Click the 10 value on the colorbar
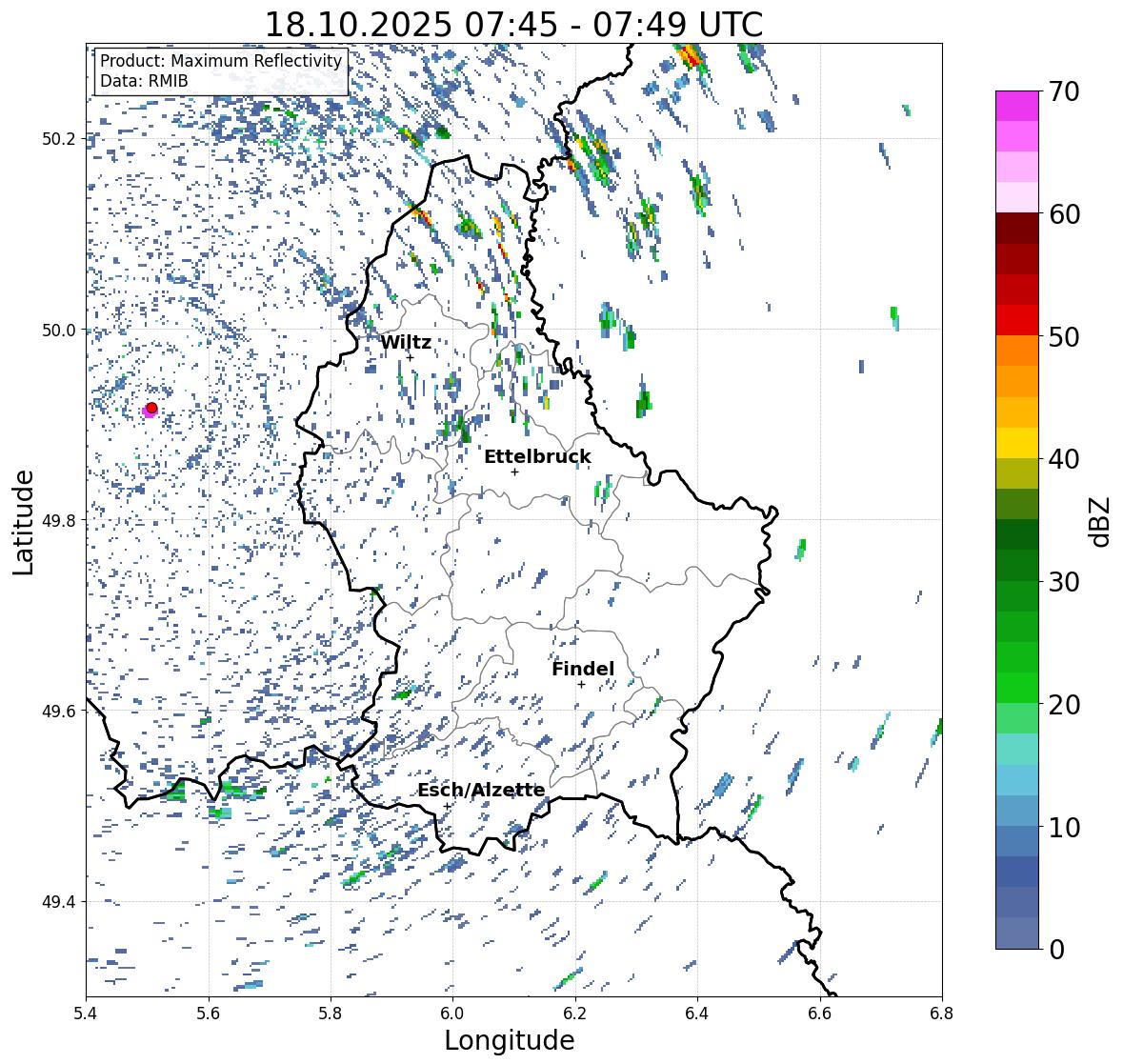 pyautogui.click(x=1064, y=827)
